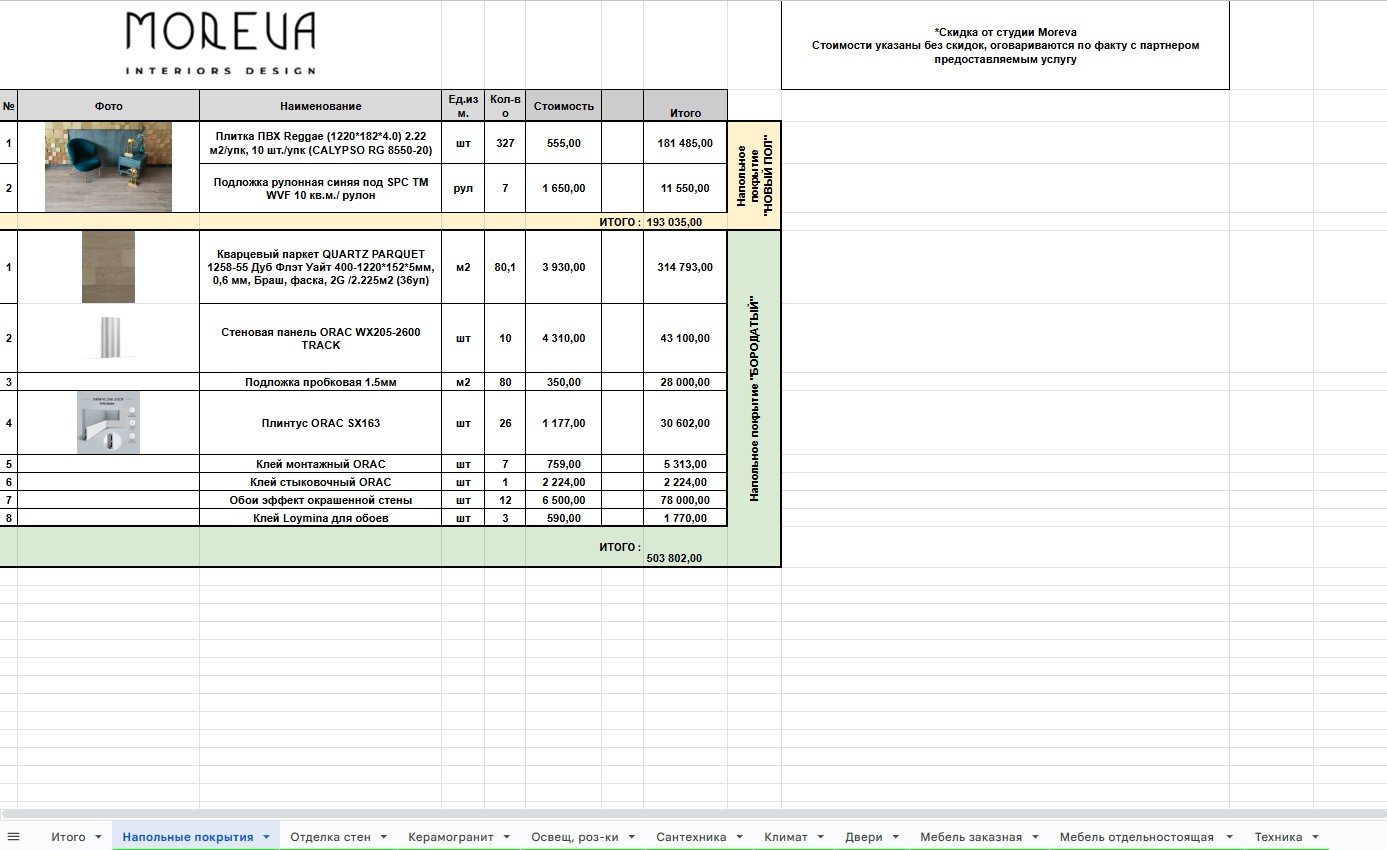The image size is (1387, 850).
Task: Select the ORAC wall panel photo
Action: coord(108,338)
